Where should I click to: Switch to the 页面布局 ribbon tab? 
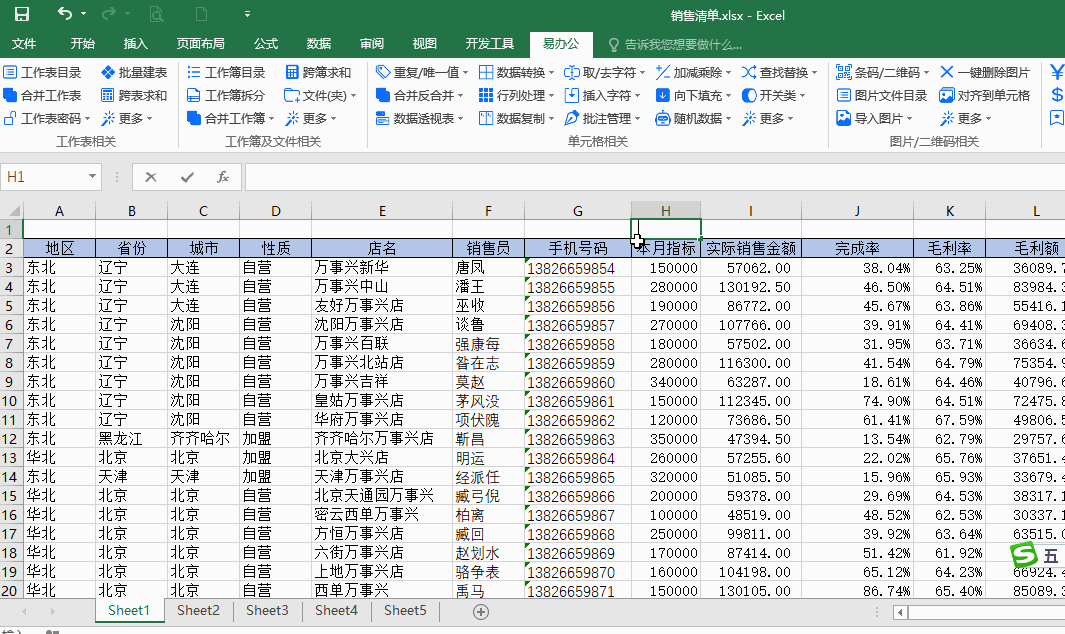pyautogui.click(x=200, y=43)
